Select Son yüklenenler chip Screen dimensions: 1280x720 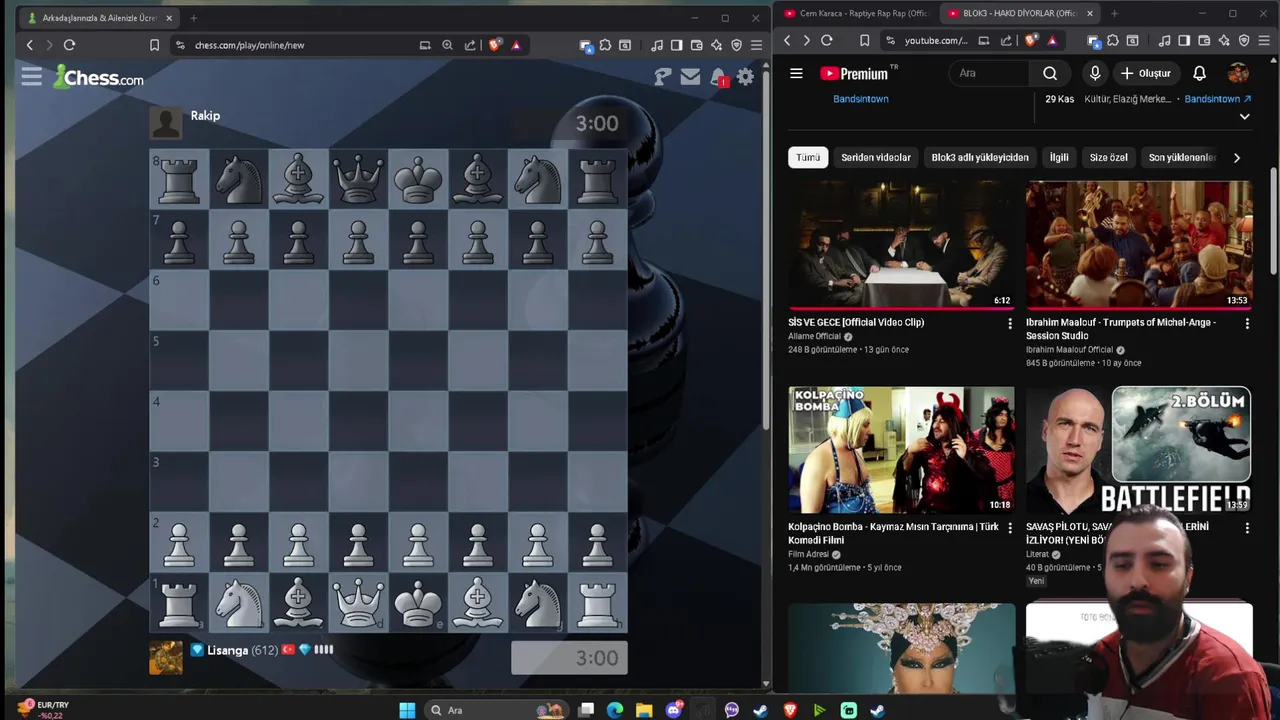(1182, 157)
